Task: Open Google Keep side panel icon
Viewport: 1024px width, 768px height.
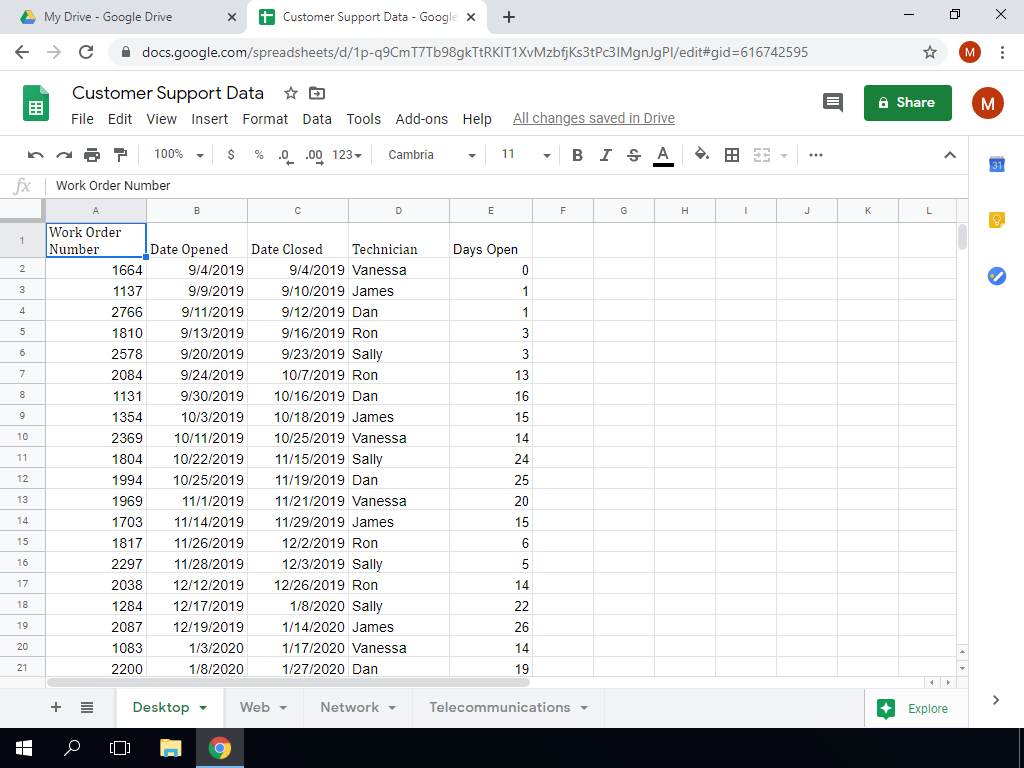Action: coord(997,220)
